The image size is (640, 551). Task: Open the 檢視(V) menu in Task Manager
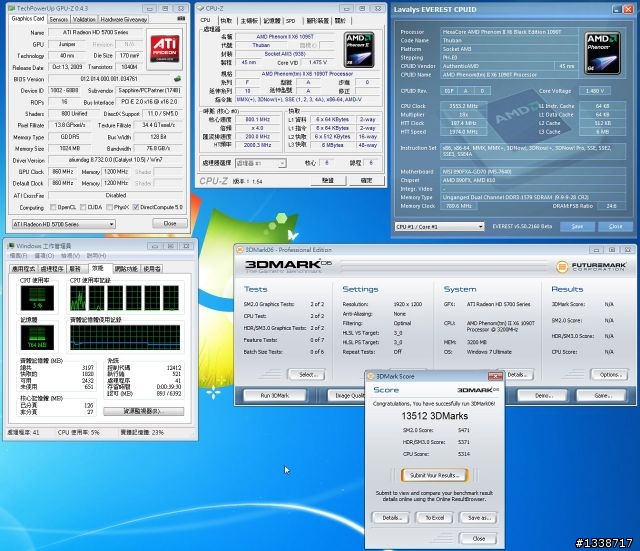70,256
